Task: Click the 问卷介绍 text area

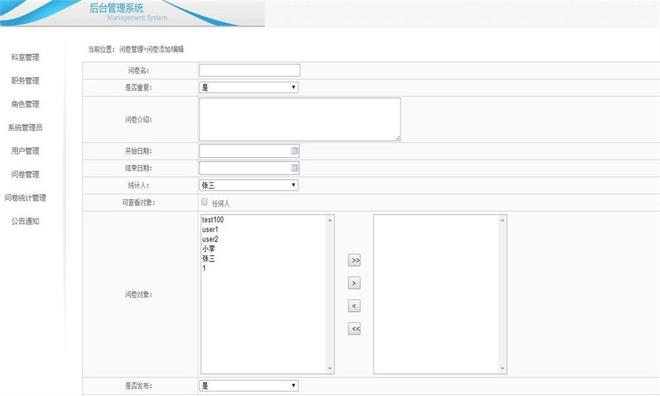Action: [300, 120]
